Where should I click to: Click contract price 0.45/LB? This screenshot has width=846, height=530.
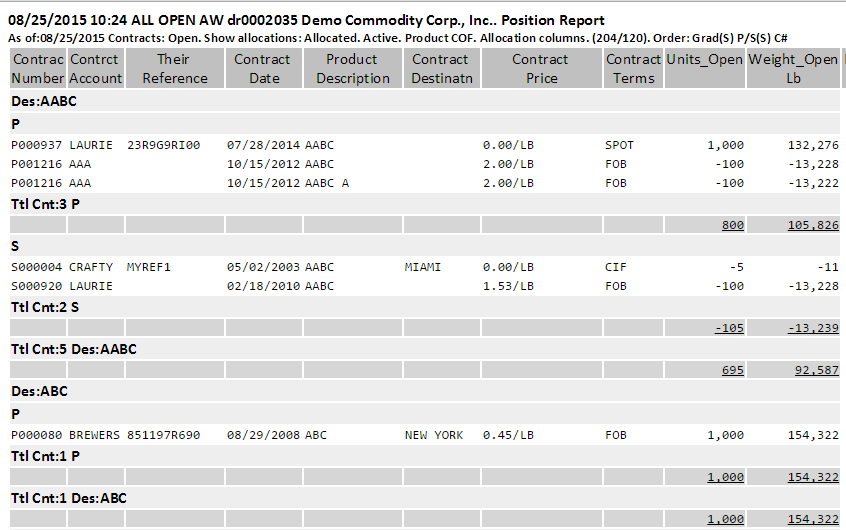pyautogui.click(x=508, y=435)
